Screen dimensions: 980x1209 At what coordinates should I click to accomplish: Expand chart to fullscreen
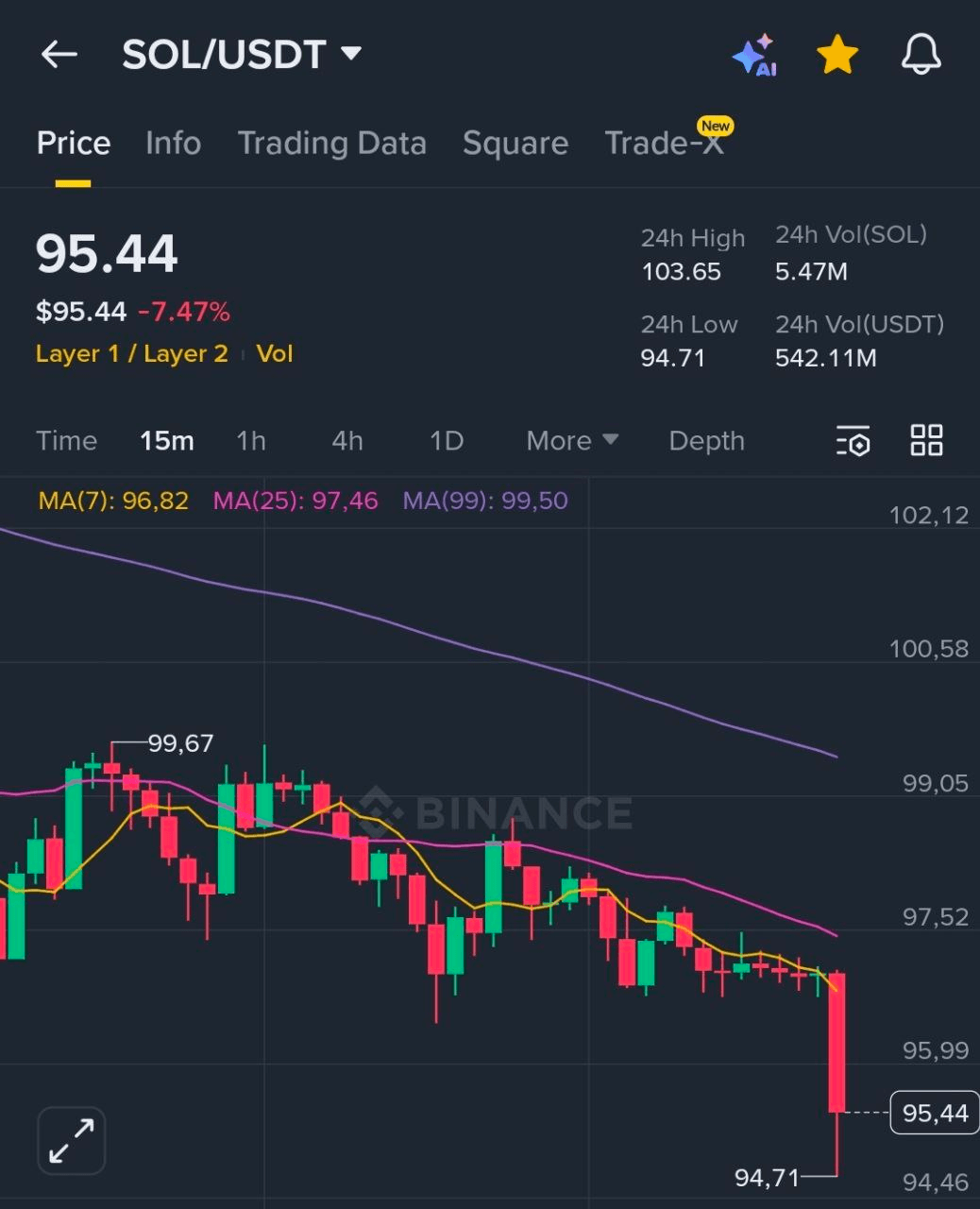72,1140
